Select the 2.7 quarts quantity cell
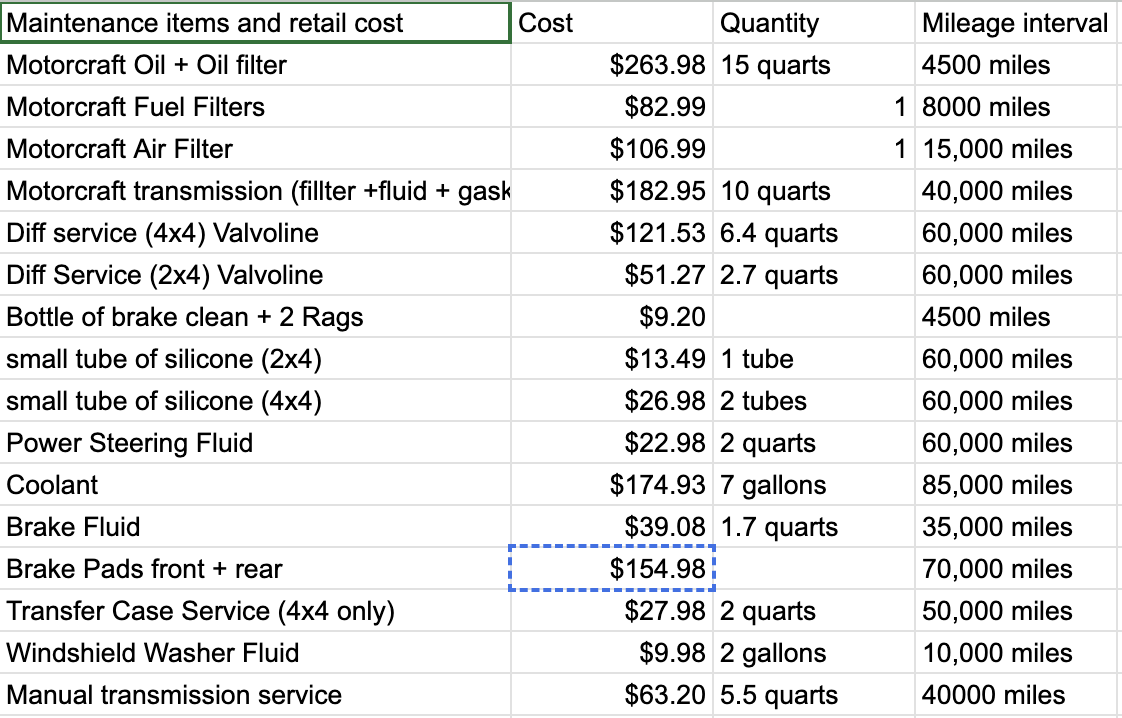1122x718 pixels. coord(814,275)
